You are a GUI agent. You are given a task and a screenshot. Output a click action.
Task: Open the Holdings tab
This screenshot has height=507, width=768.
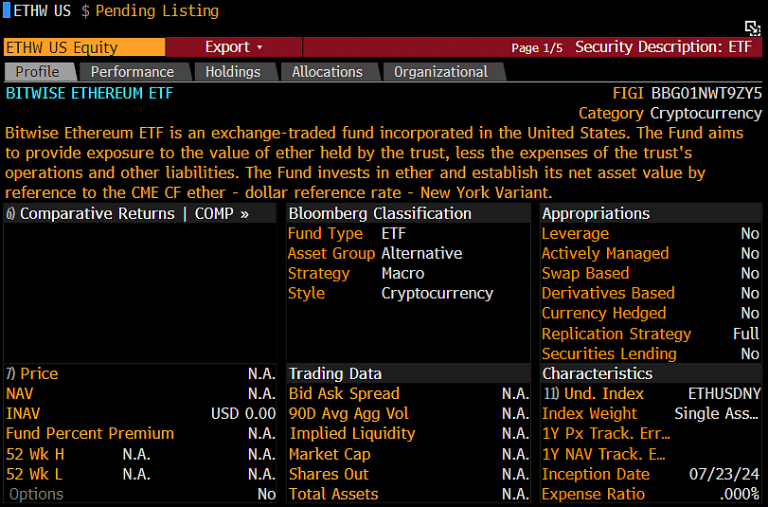(233, 72)
